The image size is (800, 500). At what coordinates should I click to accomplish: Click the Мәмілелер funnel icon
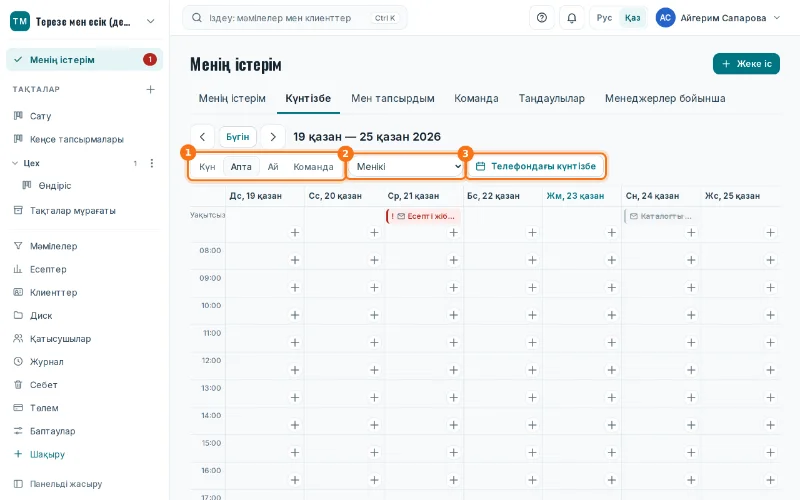[18, 246]
